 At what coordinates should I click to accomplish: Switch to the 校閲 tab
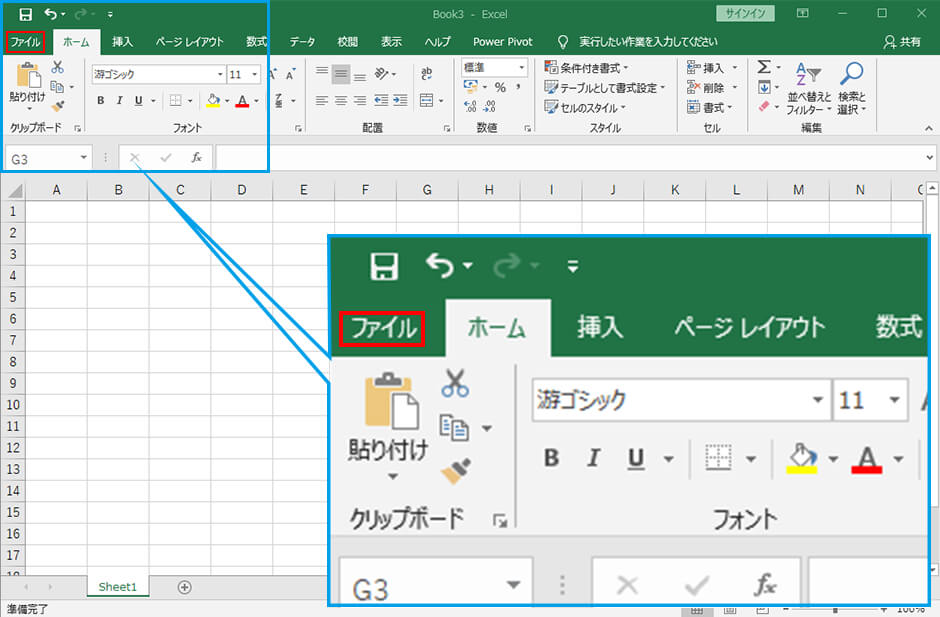[347, 41]
